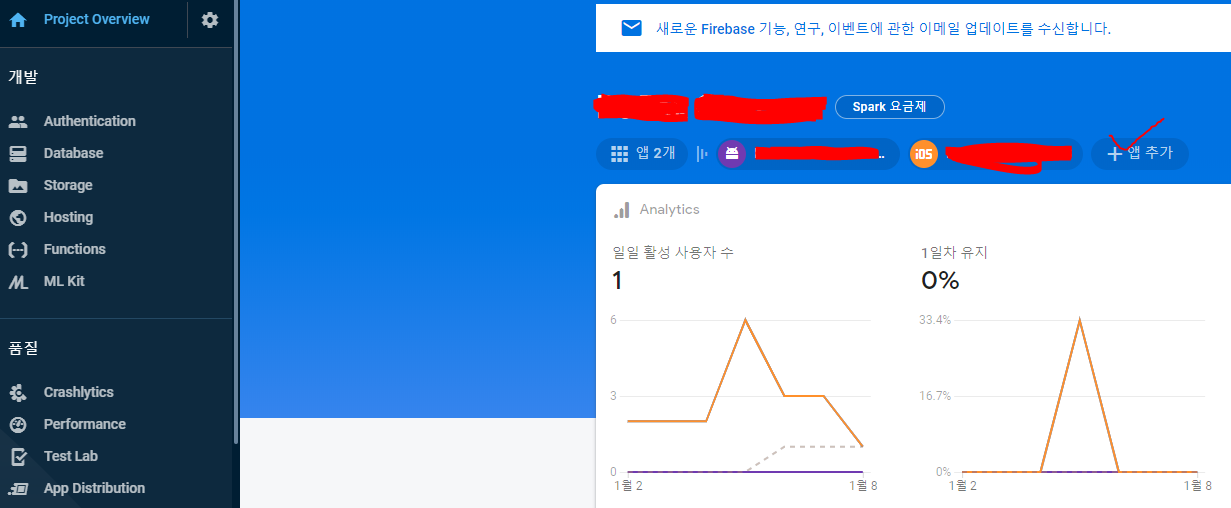Select Functions in the sidebar

(x=74, y=249)
